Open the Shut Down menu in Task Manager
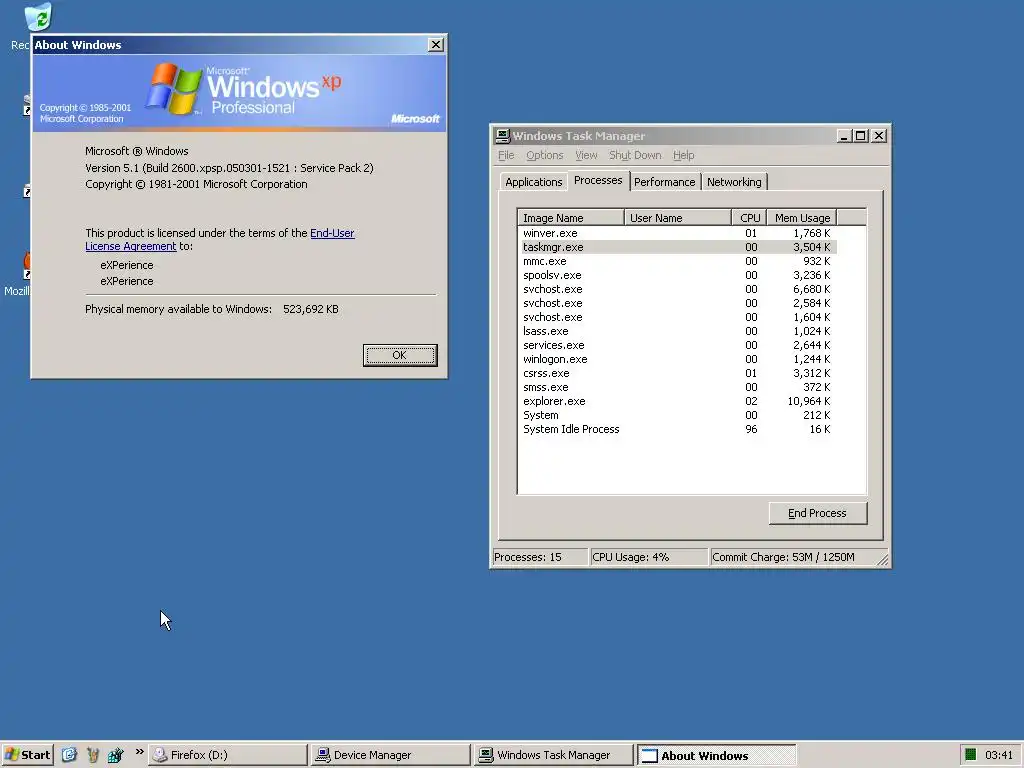Image resolution: width=1024 pixels, height=768 pixels. (635, 155)
